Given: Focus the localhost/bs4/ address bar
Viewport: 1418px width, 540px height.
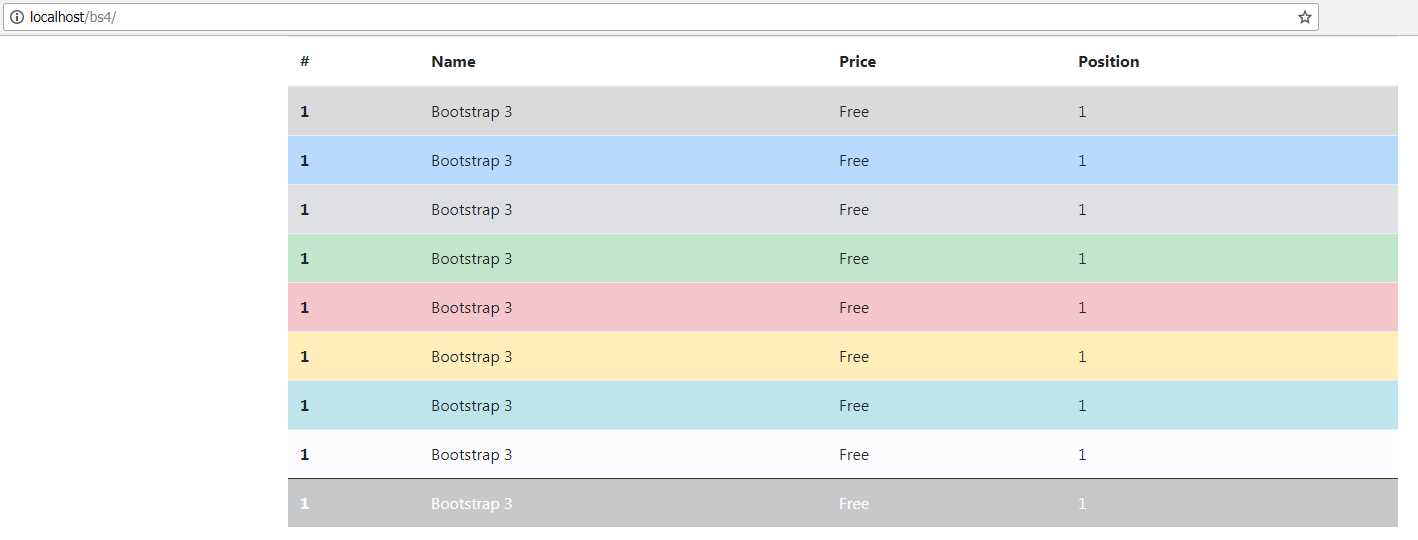Looking at the screenshot, I should tap(660, 17).
